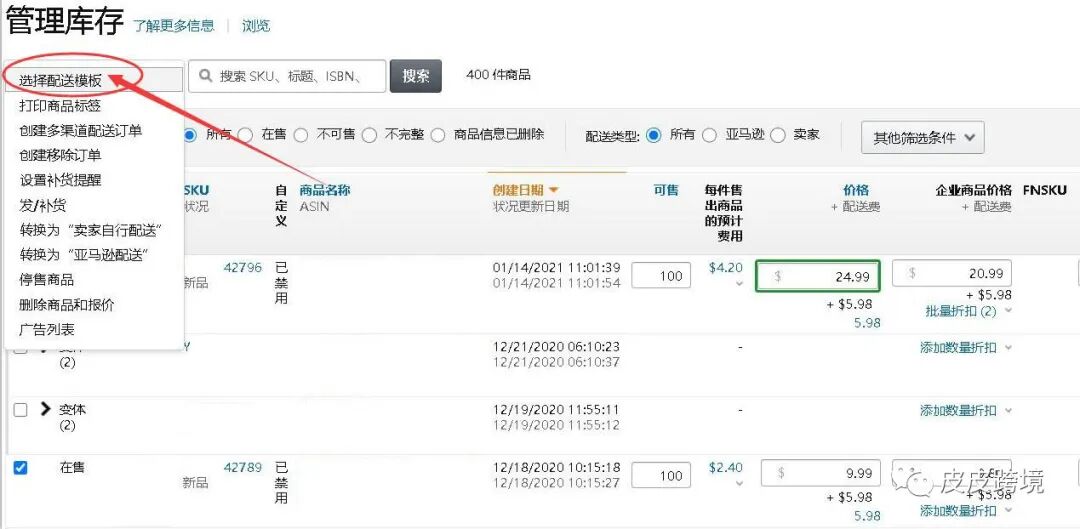1080x529 pixels.
Task: Select the 不可售 status radio button
Action: coord(301,135)
